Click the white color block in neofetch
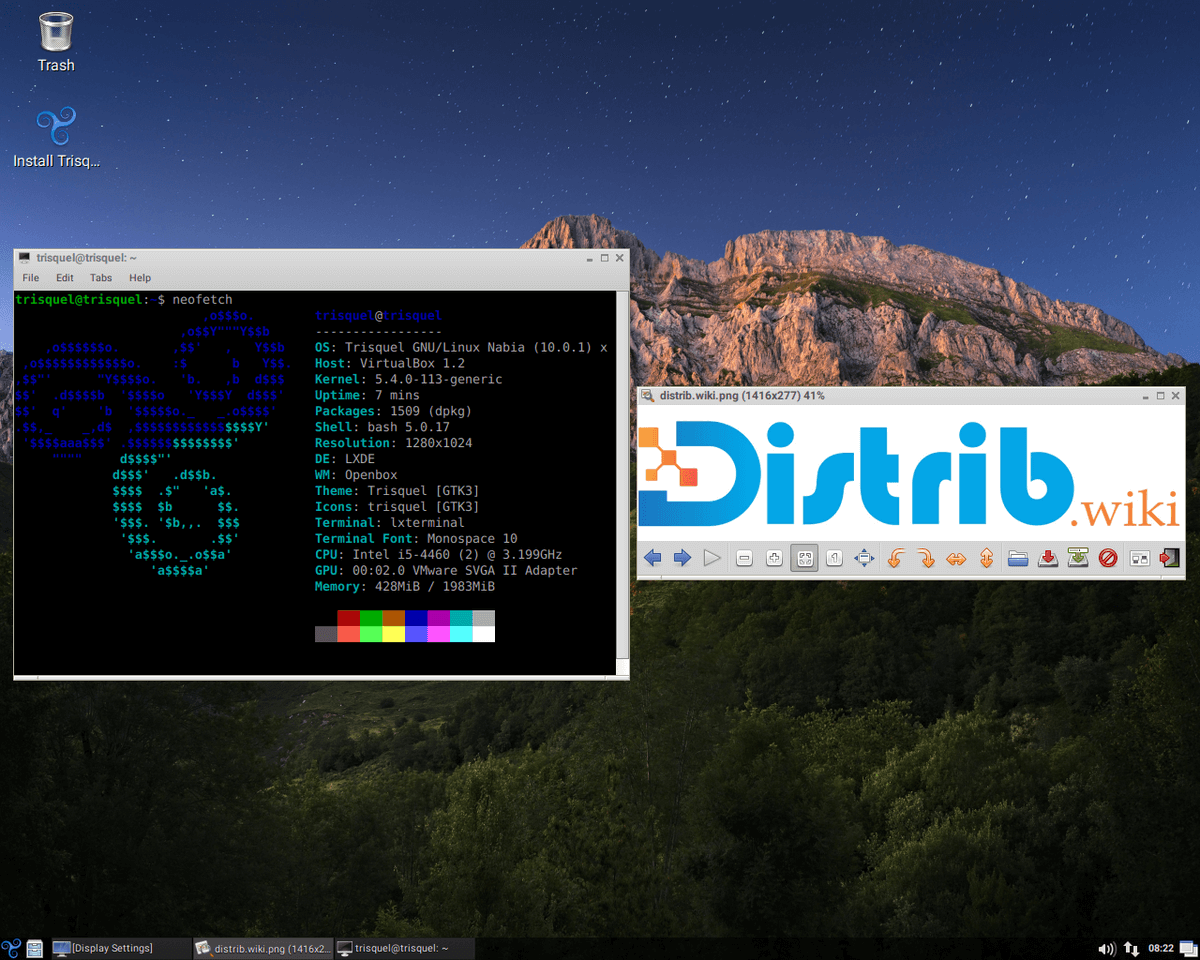The image size is (1200, 960). click(x=483, y=634)
